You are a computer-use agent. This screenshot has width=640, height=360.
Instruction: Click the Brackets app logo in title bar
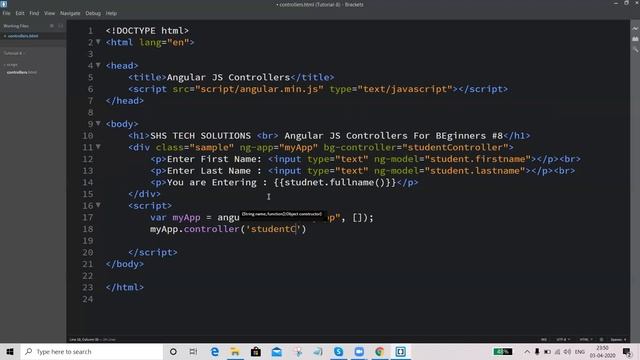click(x=4, y=4)
